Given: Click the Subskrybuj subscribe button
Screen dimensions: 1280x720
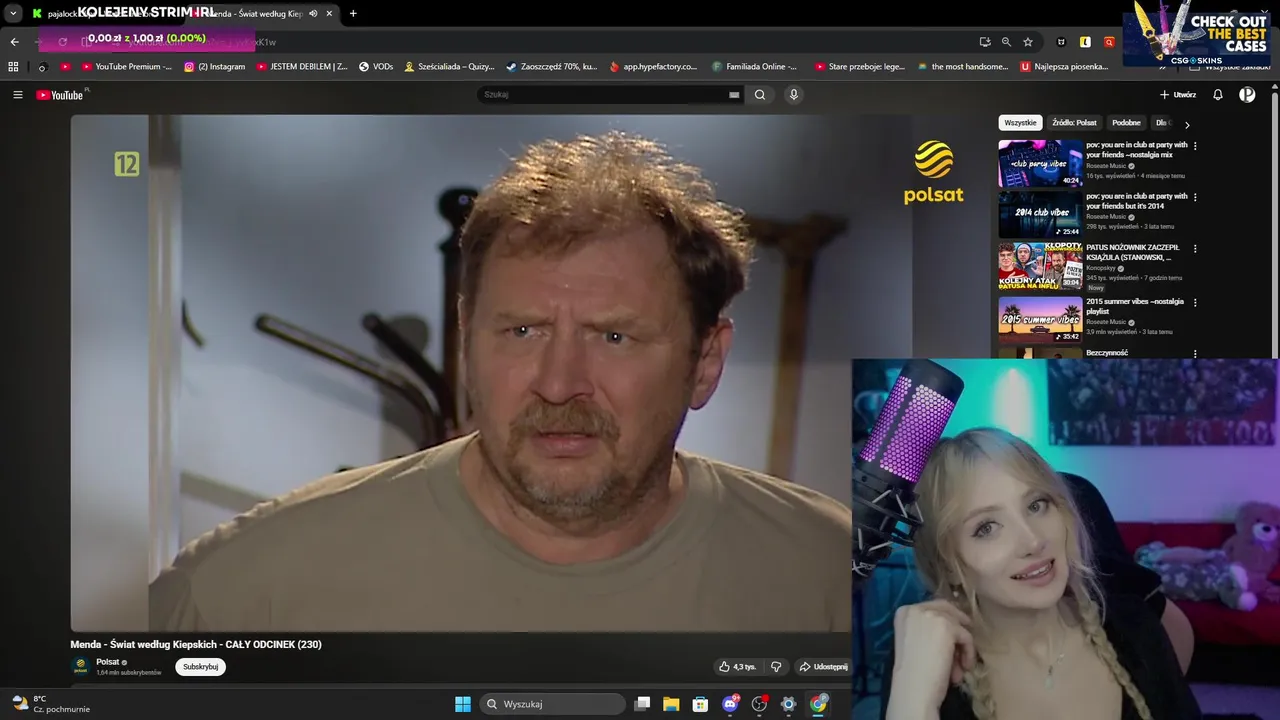Looking at the screenshot, I should [200, 667].
